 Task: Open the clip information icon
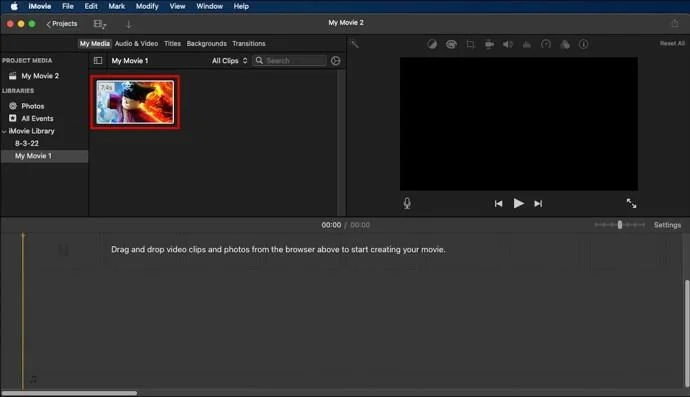tap(584, 44)
